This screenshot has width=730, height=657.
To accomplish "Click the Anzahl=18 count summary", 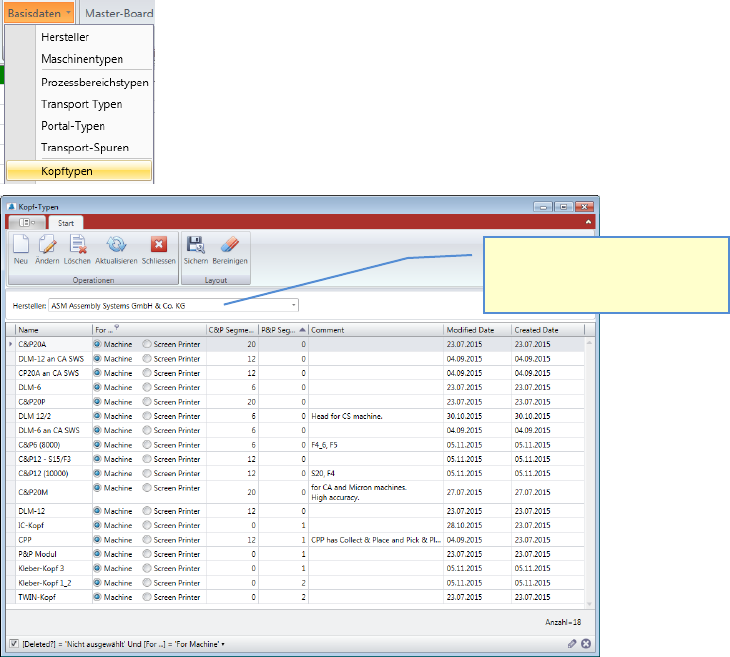I will (x=563, y=622).
